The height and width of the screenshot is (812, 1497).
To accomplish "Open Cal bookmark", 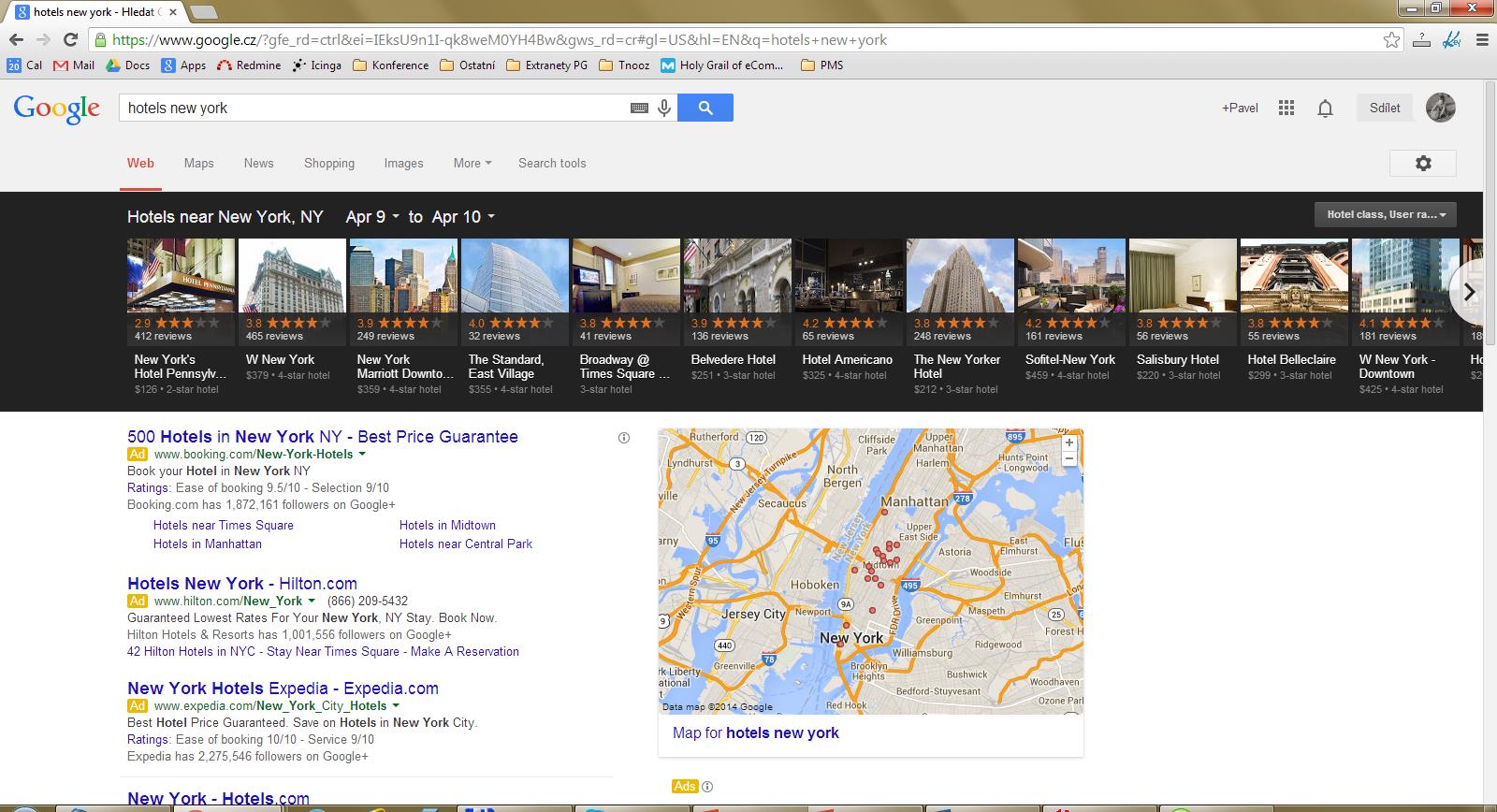I will pyautogui.click(x=24, y=65).
